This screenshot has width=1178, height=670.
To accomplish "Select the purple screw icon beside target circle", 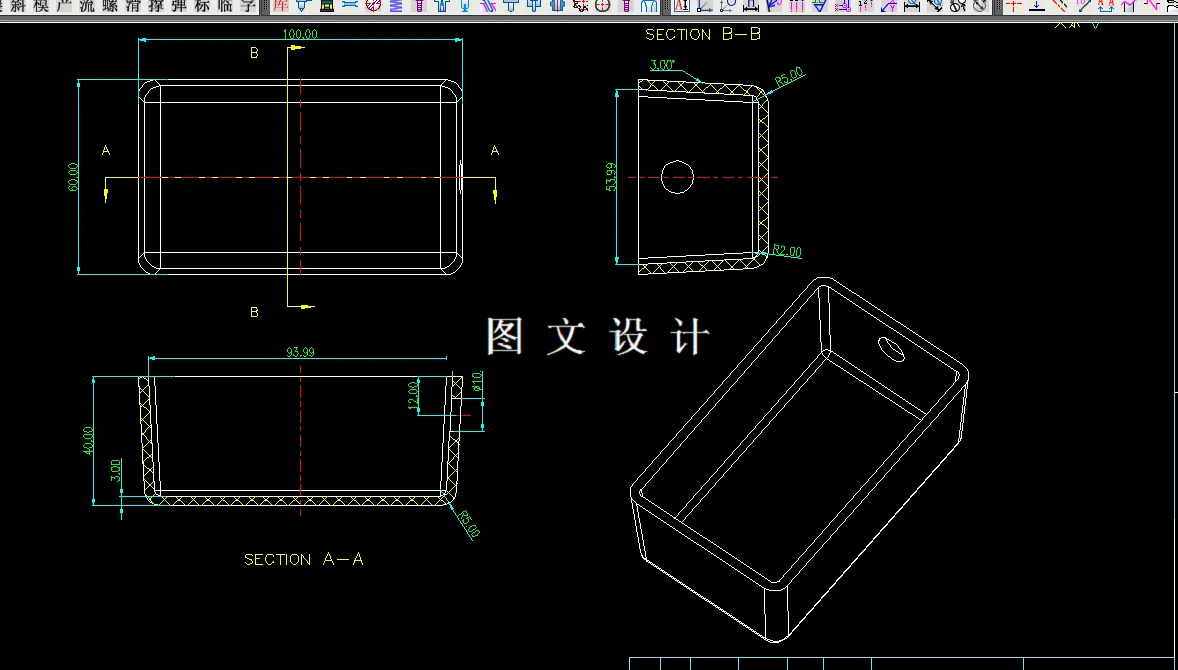I will [626, 5].
